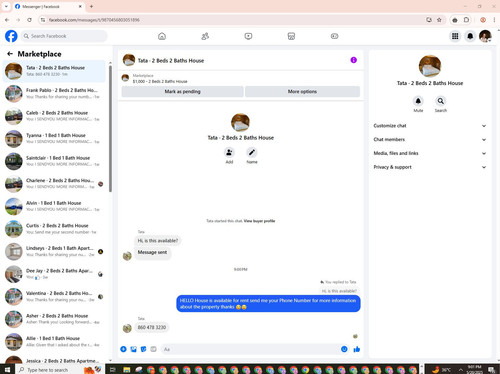
Task: Choose a GIF icon in composer
Action: pos(153,349)
